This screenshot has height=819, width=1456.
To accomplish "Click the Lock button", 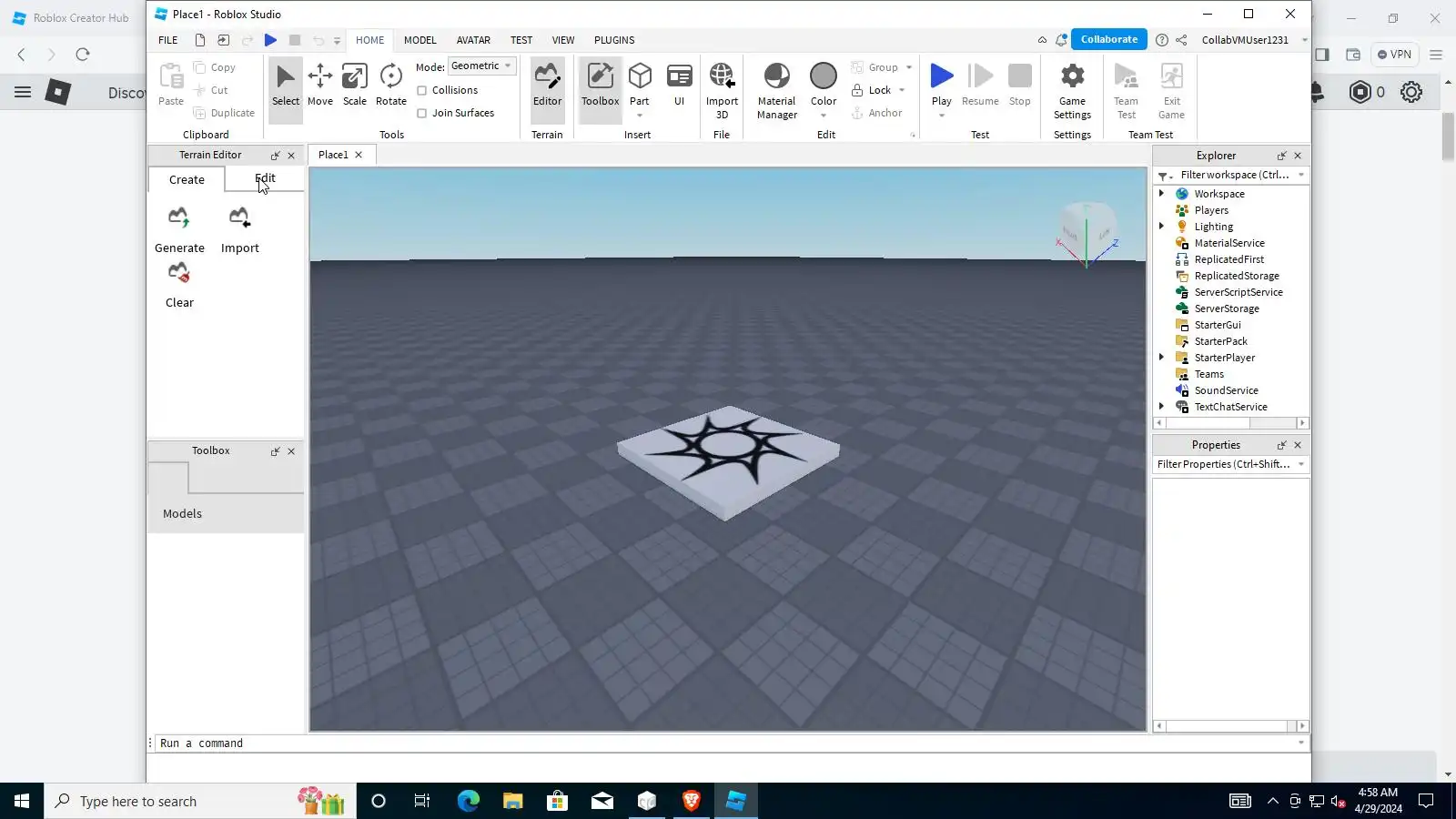I will click(879, 90).
